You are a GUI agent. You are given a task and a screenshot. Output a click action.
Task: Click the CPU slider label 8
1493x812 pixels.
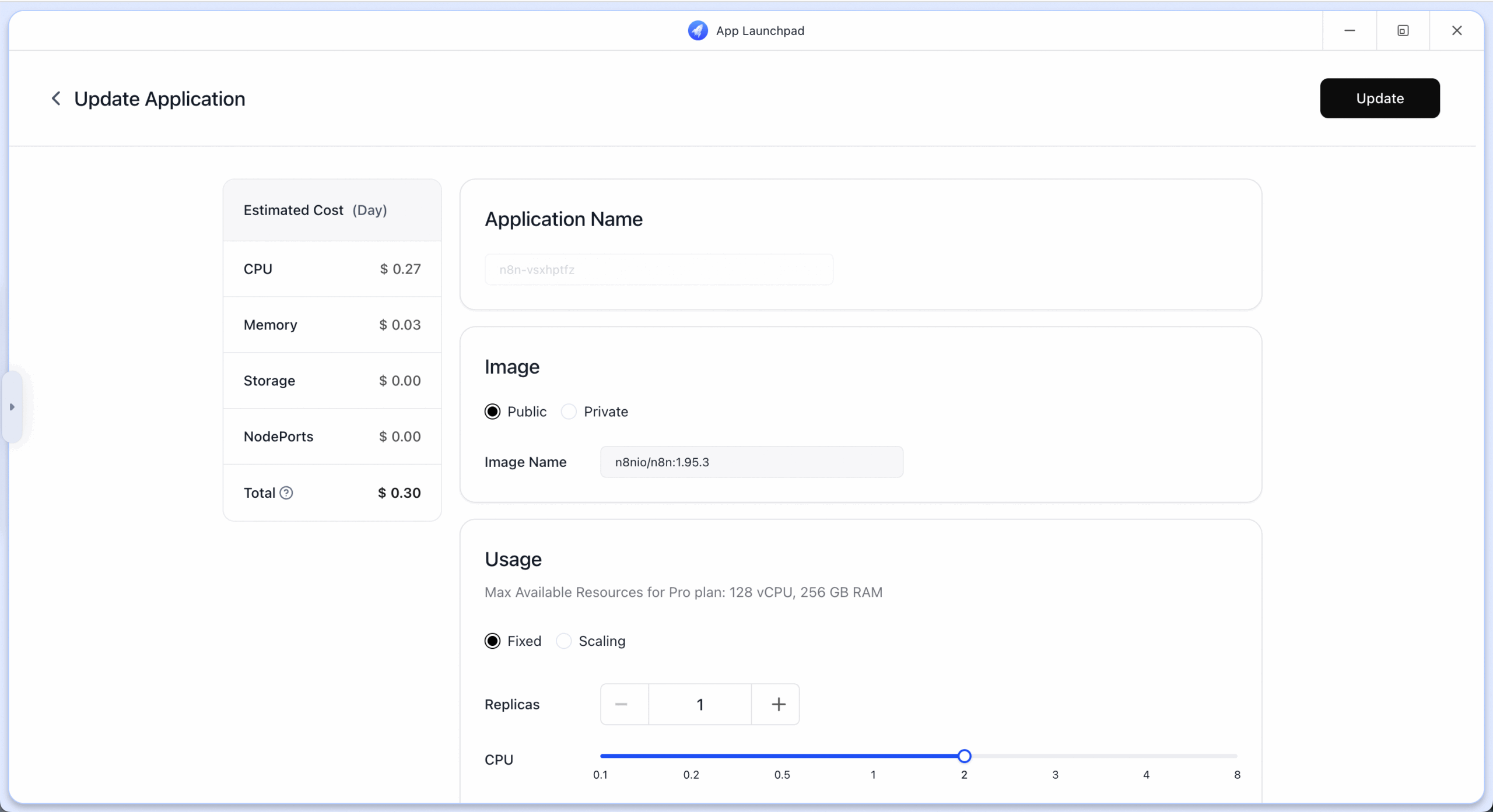pyautogui.click(x=1237, y=775)
